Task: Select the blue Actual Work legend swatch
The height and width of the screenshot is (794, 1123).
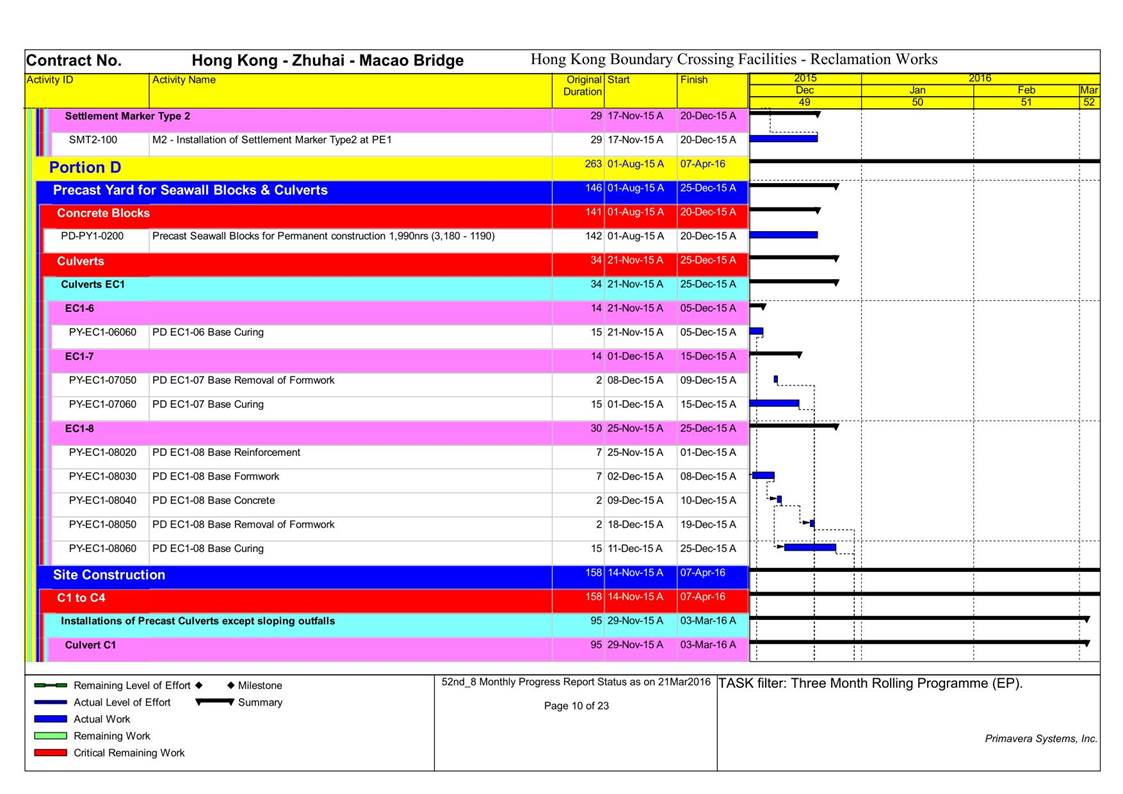Action: 51,719
